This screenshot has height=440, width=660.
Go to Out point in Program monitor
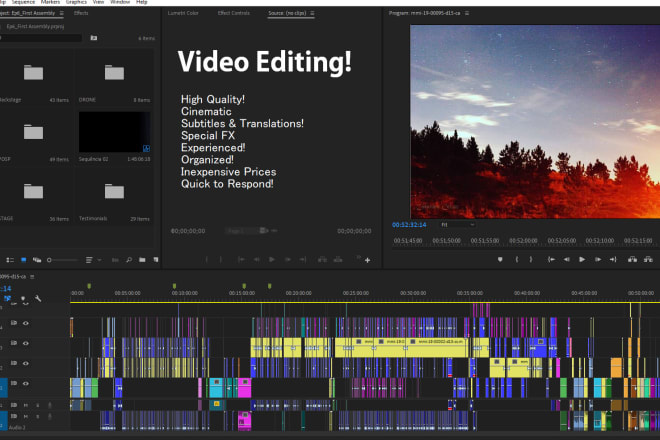tap(613, 259)
